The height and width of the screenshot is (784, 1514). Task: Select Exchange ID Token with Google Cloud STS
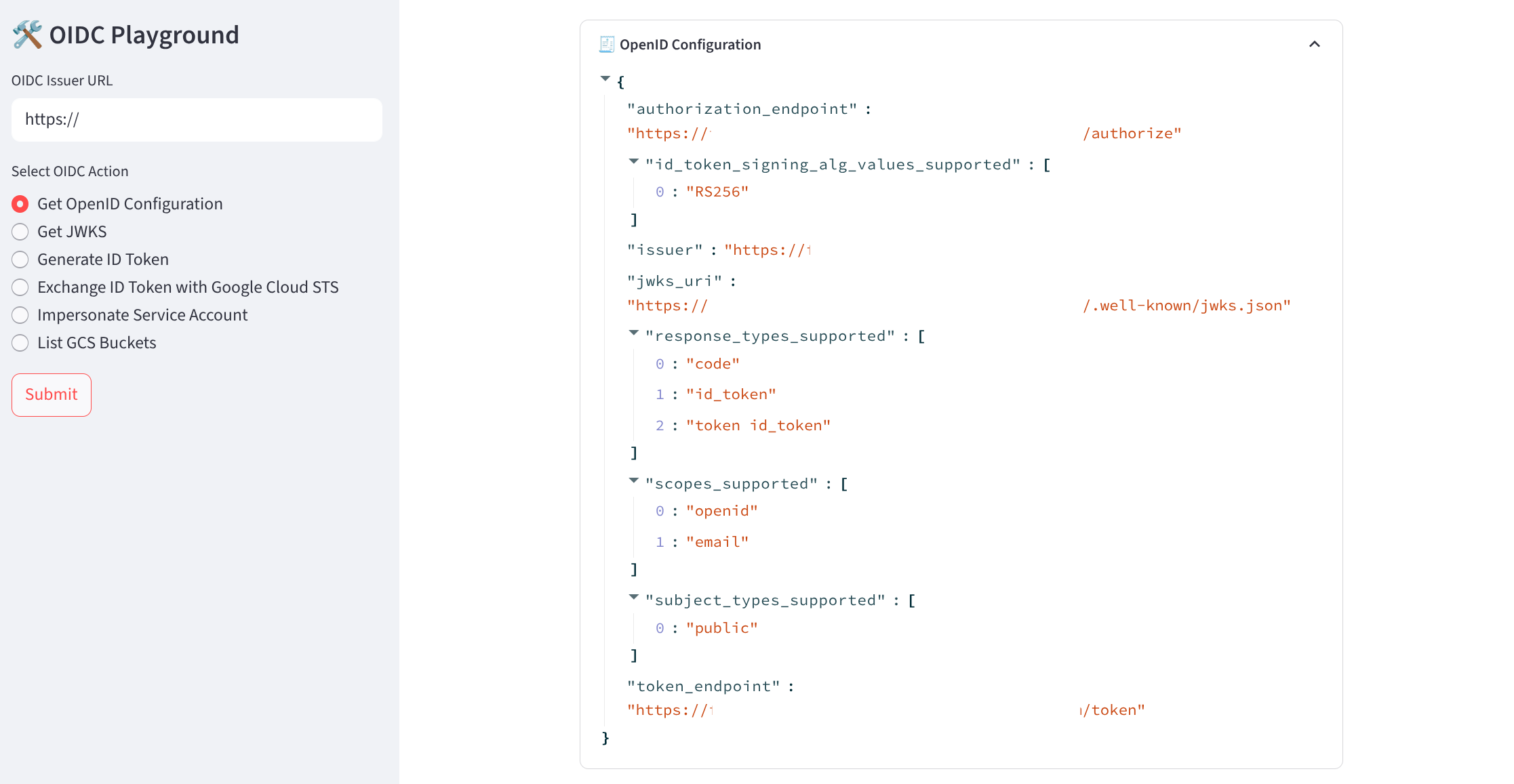pos(20,287)
